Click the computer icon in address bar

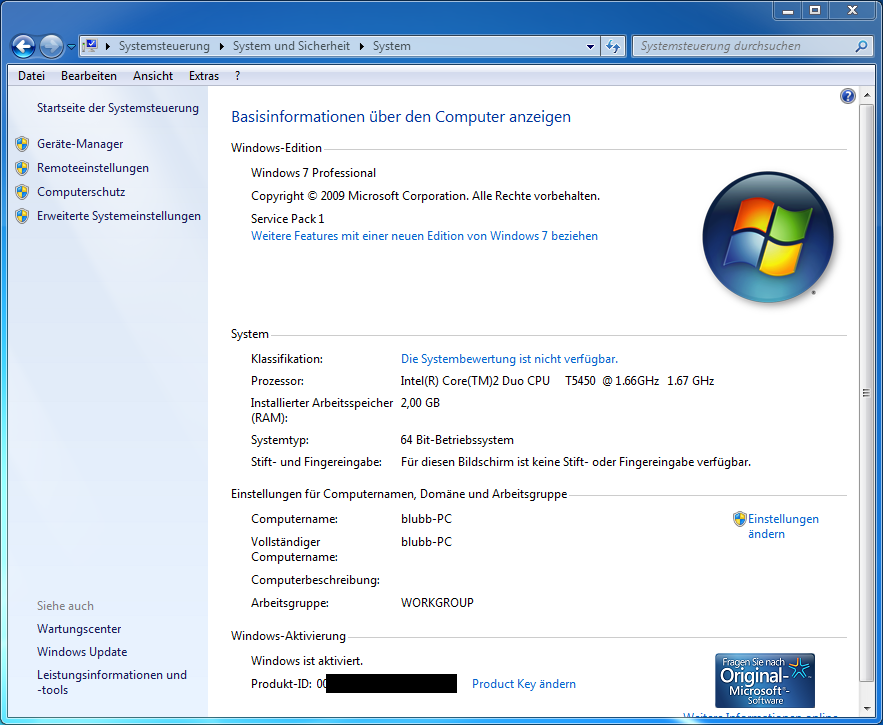(90, 46)
